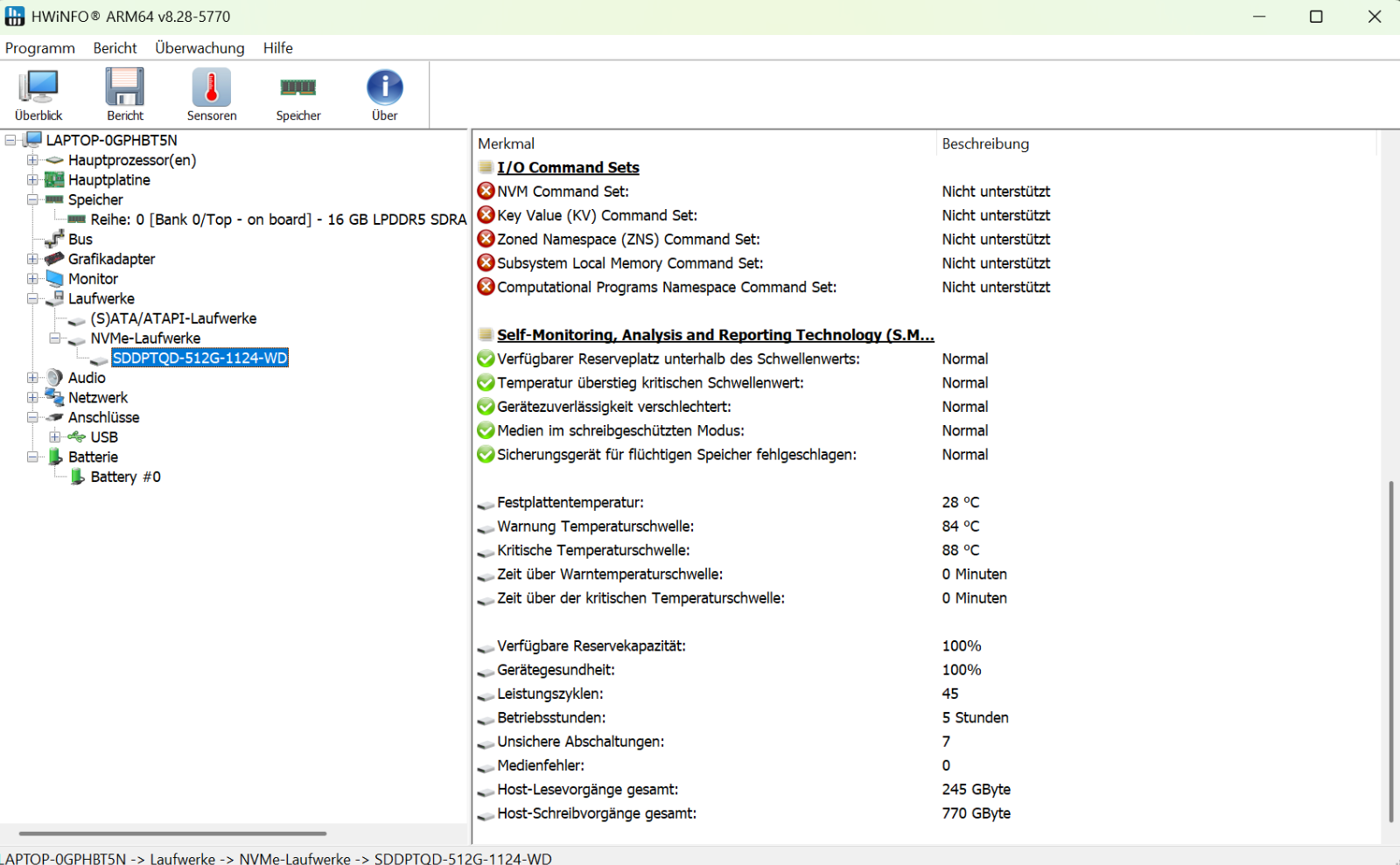This screenshot has height=865, width=1400.
Task: Click the Bericht floppy disk toolbar icon
Action: click(x=125, y=94)
